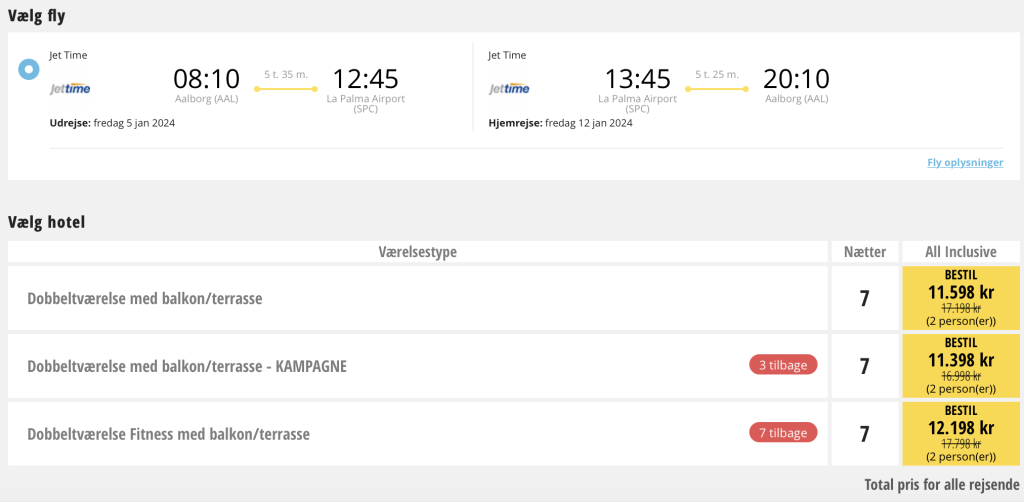This screenshot has height=502, width=1024.
Task: Click the return Jettime airline logo
Action: click(509, 89)
